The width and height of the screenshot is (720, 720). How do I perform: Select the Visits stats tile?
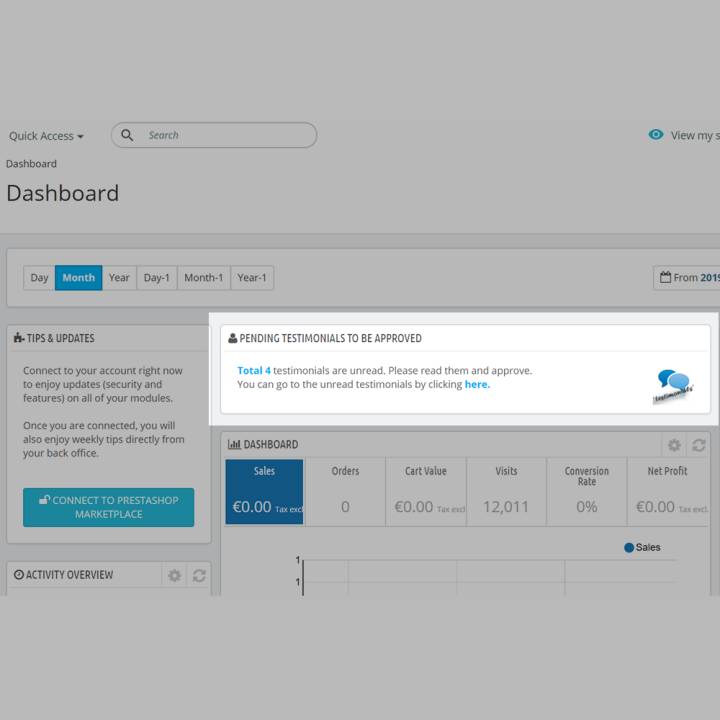506,492
